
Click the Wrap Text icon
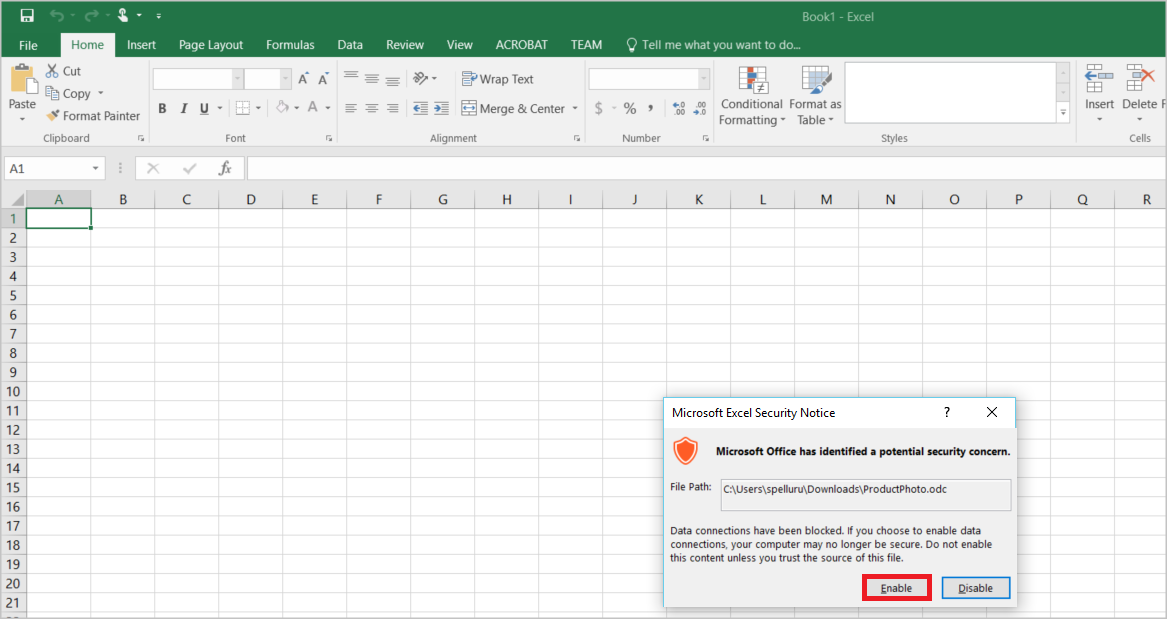tap(470, 78)
